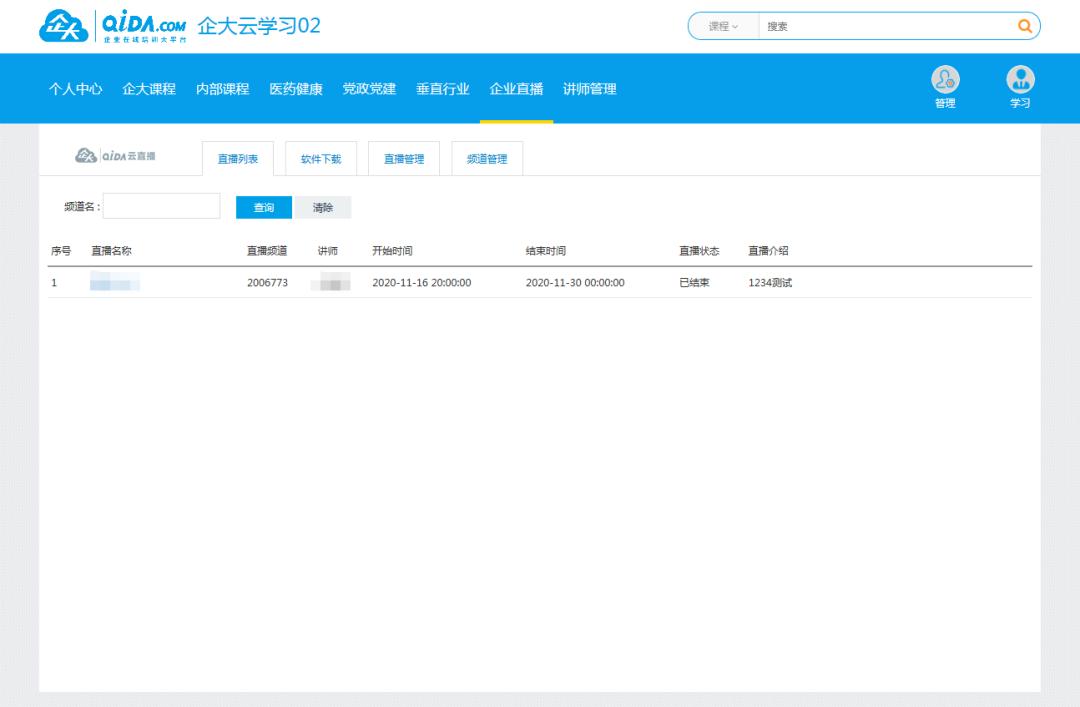Screen dimensions: 1080x707
Task: Switch to the 软件下载 tab
Action: pos(321,158)
